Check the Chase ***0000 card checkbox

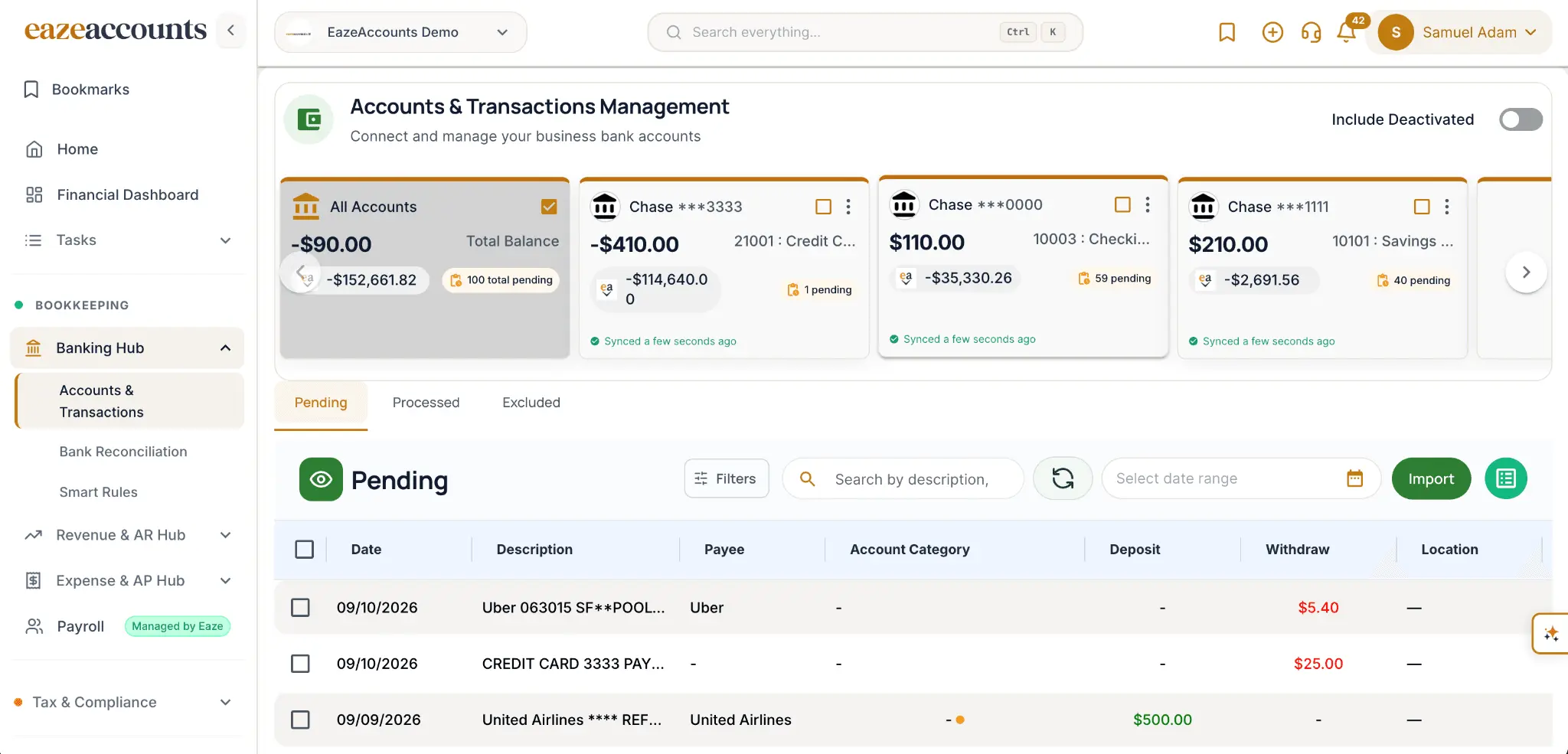1122,204
